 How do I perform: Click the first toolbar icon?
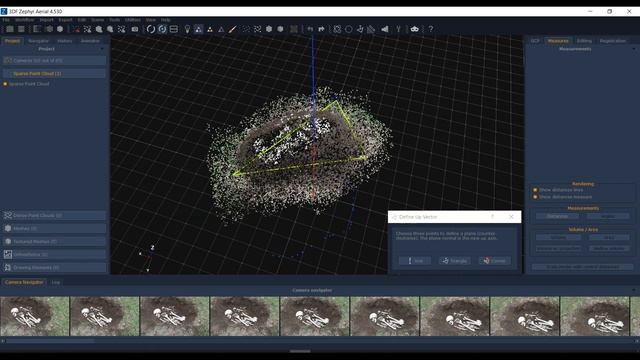[10, 29]
